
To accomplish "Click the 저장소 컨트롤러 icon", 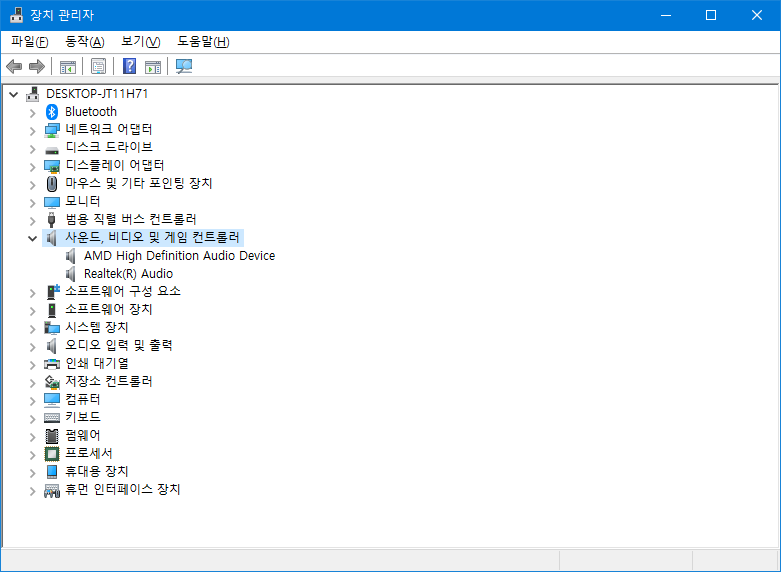I will 52,382.
